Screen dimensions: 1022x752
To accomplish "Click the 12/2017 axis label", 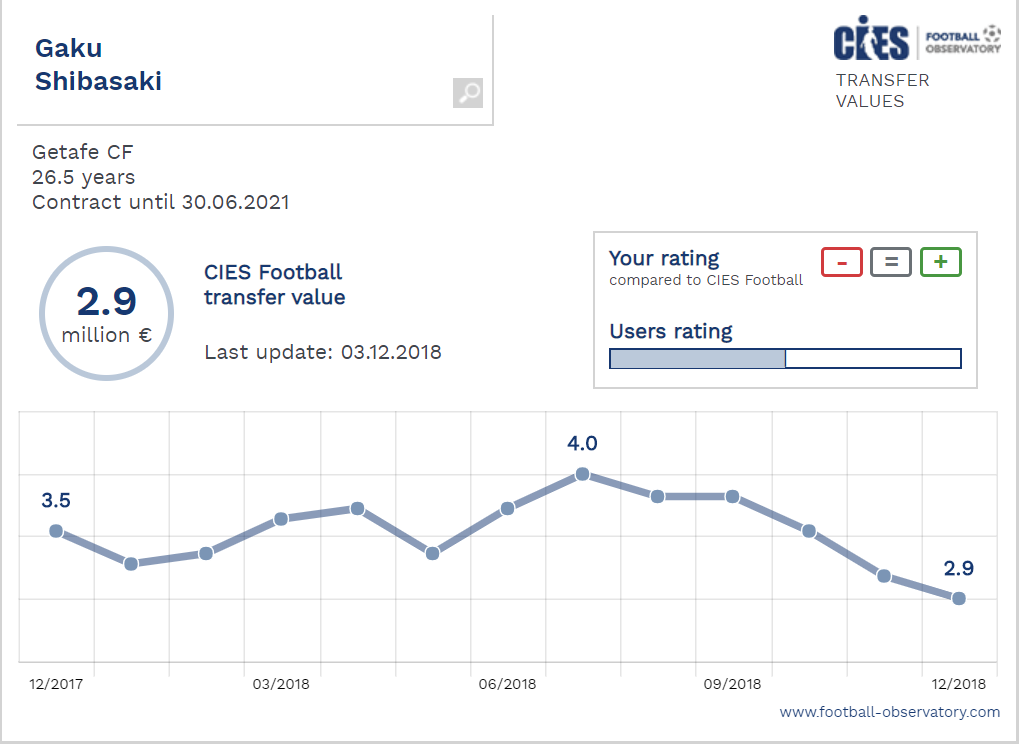I will [56, 685].
